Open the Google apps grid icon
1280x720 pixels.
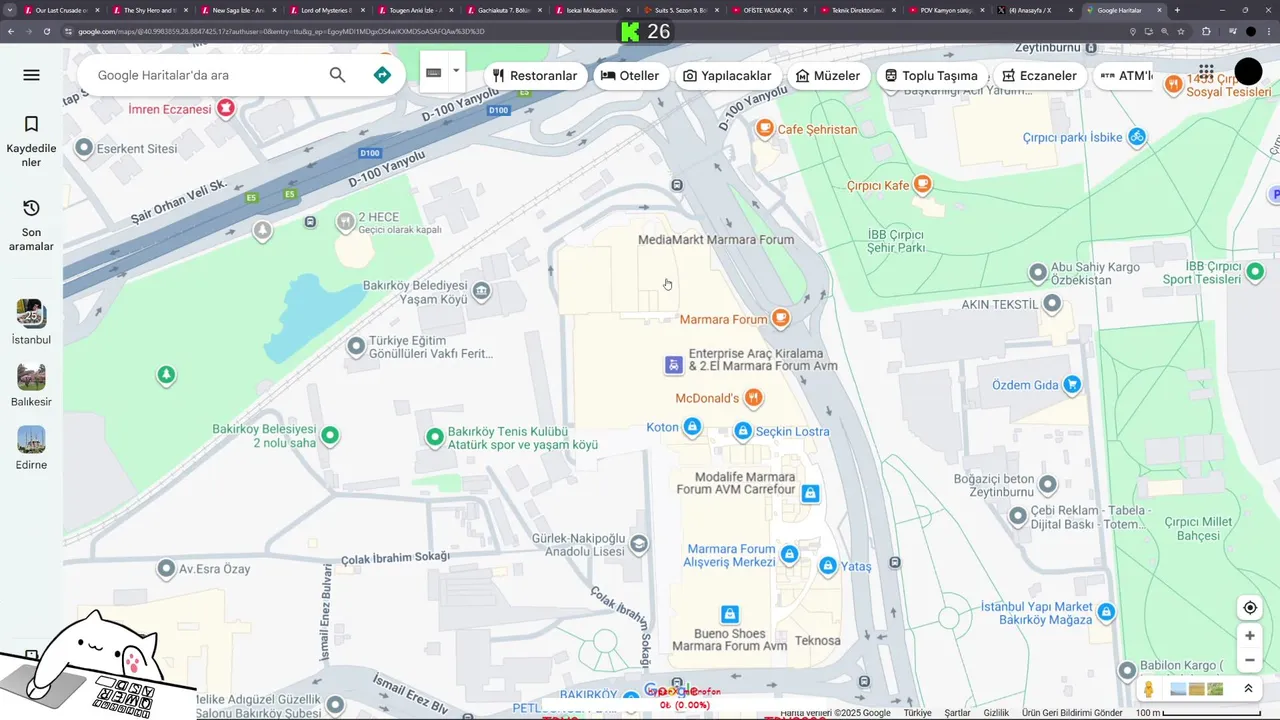pos(1206,72)
